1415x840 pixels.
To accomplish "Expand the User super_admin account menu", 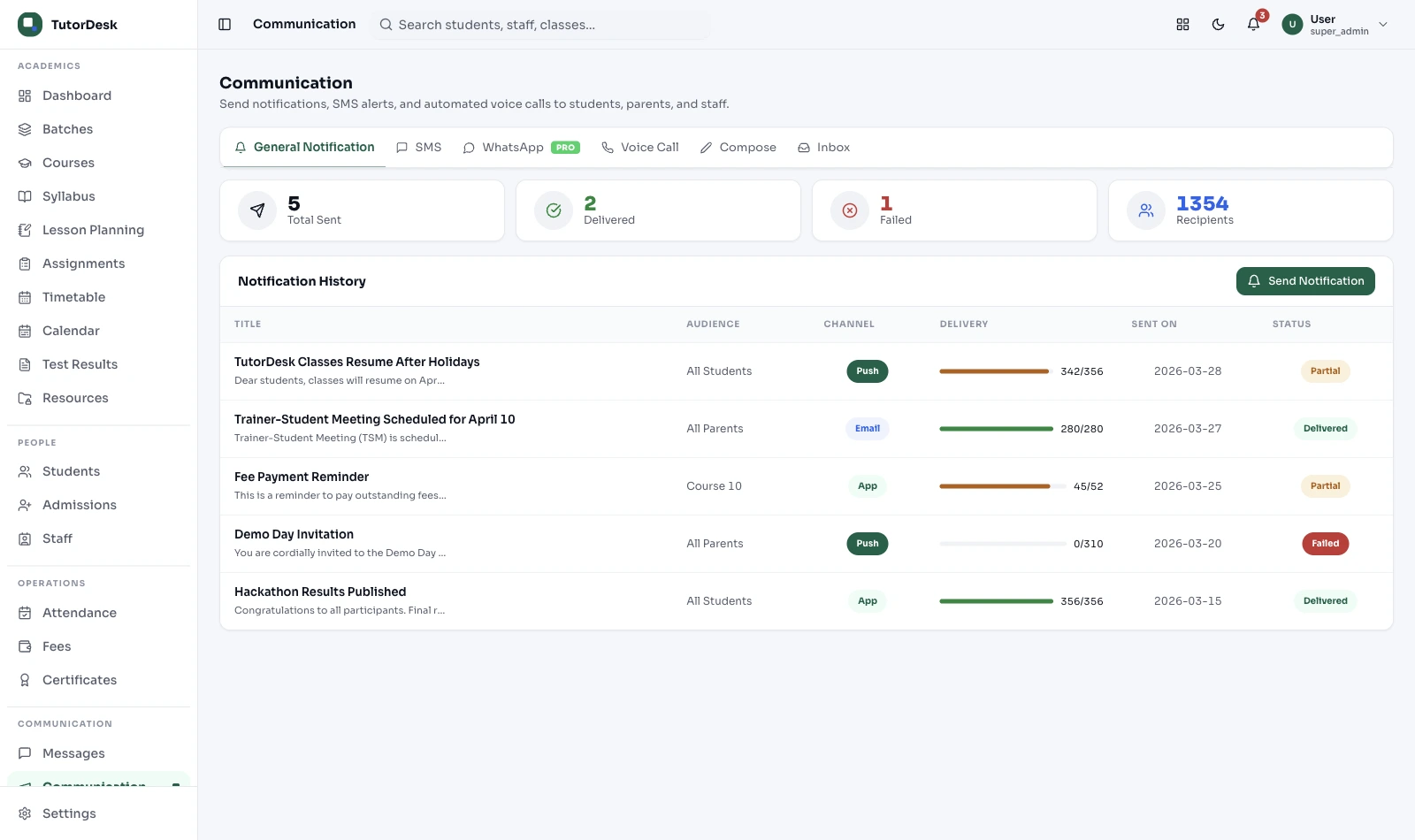I will click(1335, 25).
